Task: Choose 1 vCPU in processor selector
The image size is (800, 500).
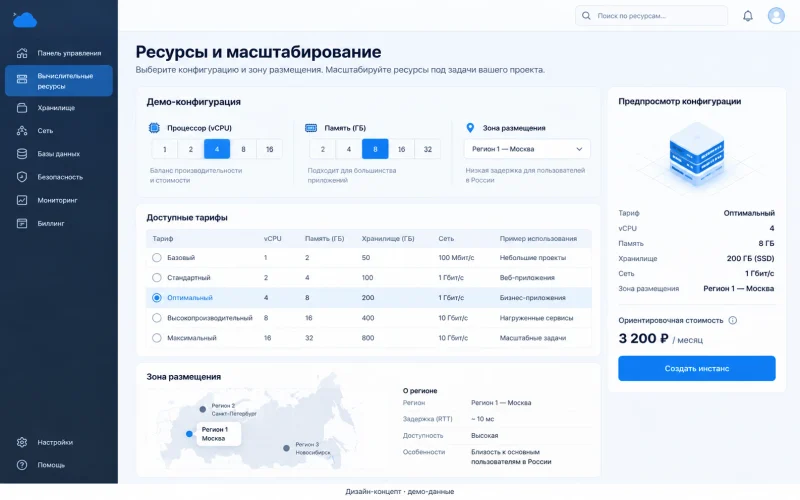Action: (164, 149)
